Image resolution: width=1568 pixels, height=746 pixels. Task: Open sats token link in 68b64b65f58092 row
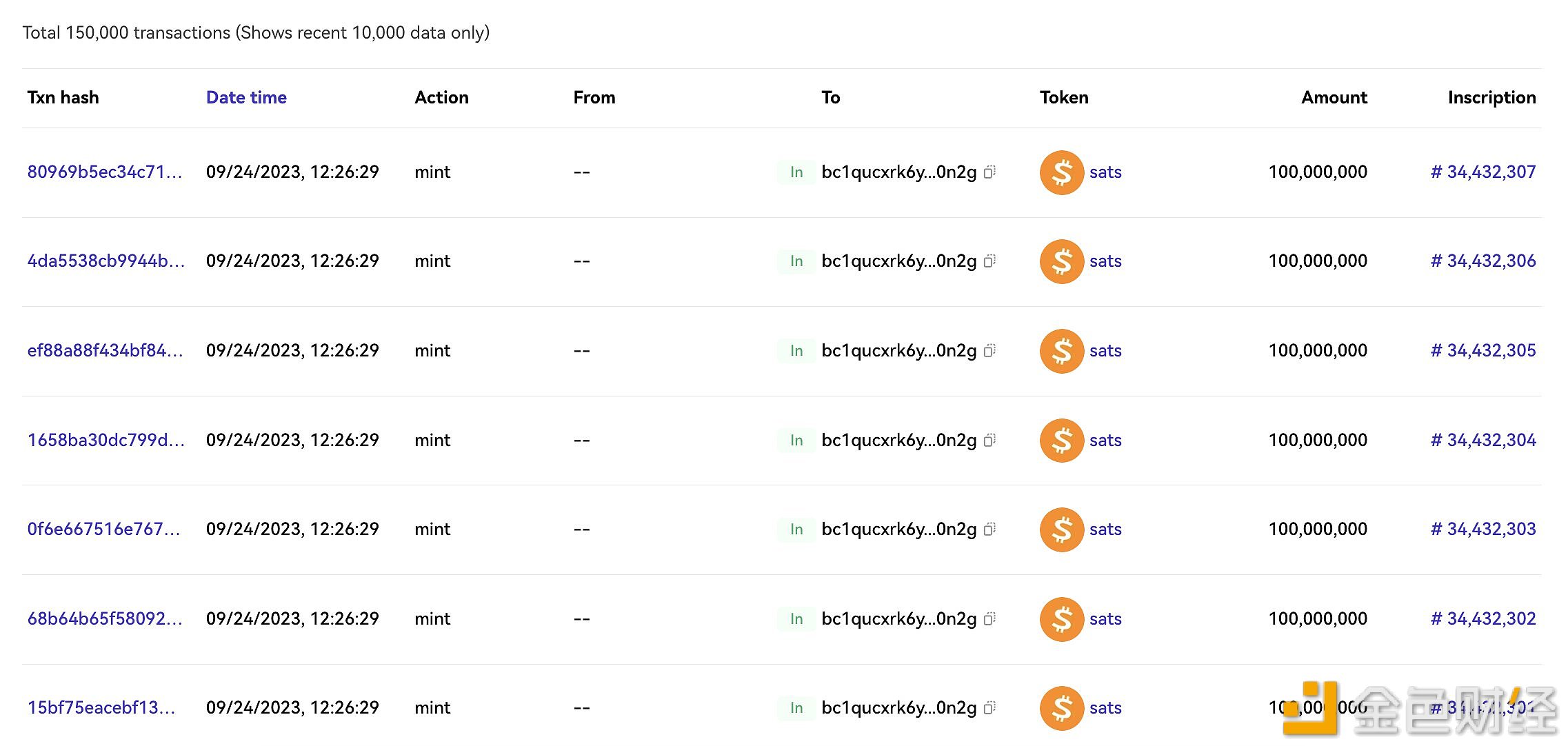1105,619
